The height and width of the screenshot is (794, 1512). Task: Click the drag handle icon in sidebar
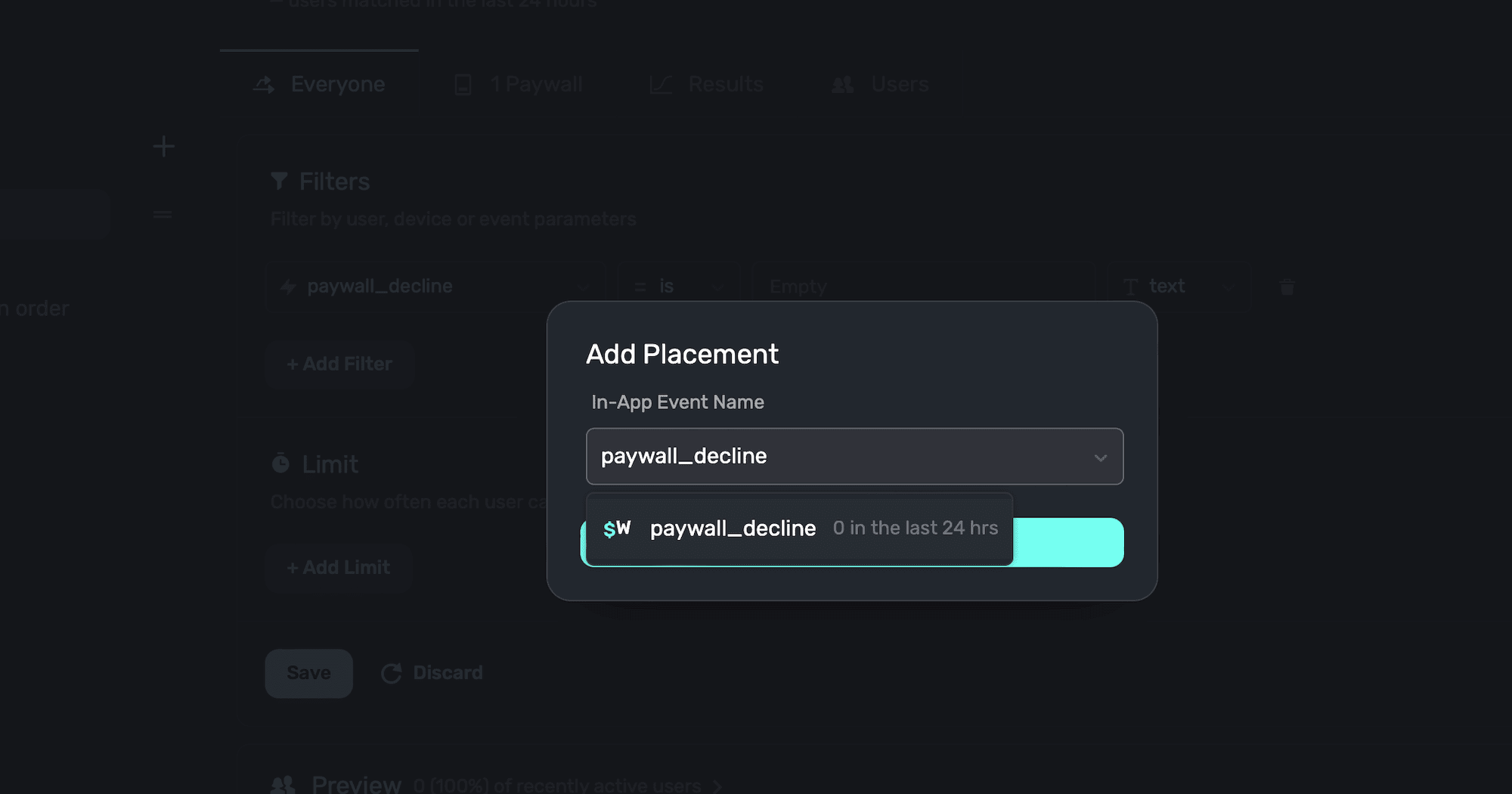point(163,215)
